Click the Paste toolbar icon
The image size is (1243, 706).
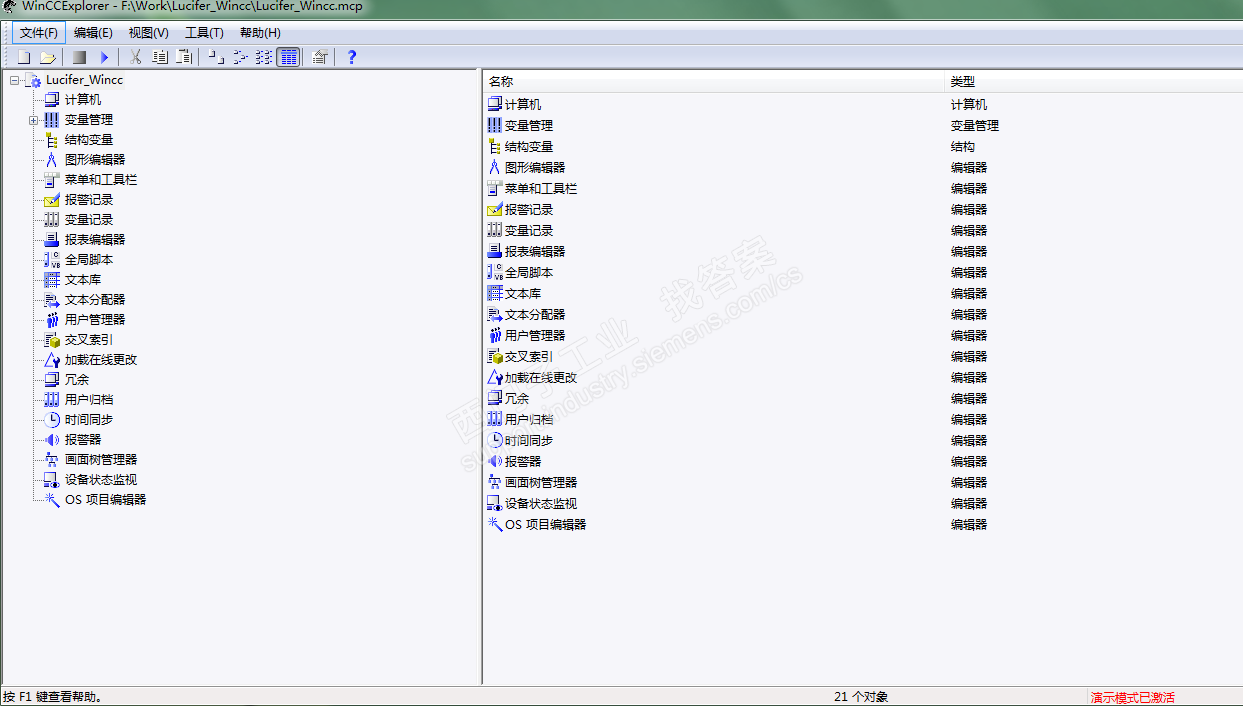click(184, 57)
